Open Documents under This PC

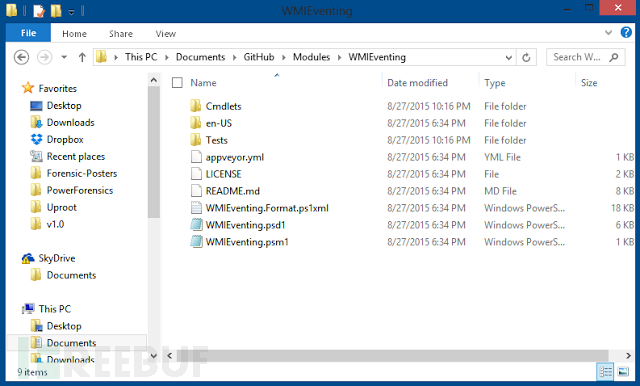71,343
